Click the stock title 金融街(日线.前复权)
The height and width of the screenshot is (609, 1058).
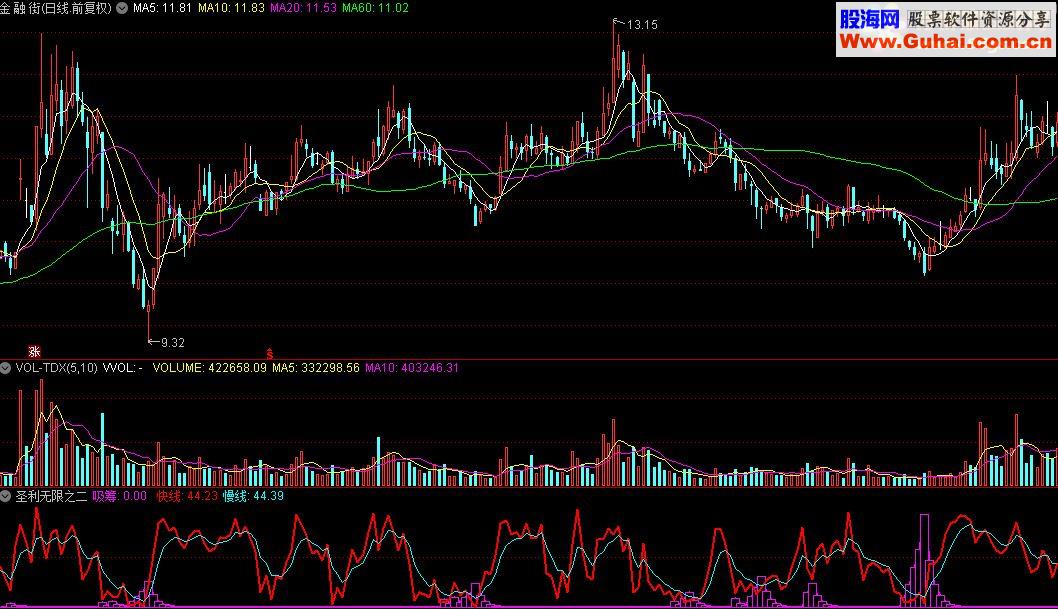(56, 8)
